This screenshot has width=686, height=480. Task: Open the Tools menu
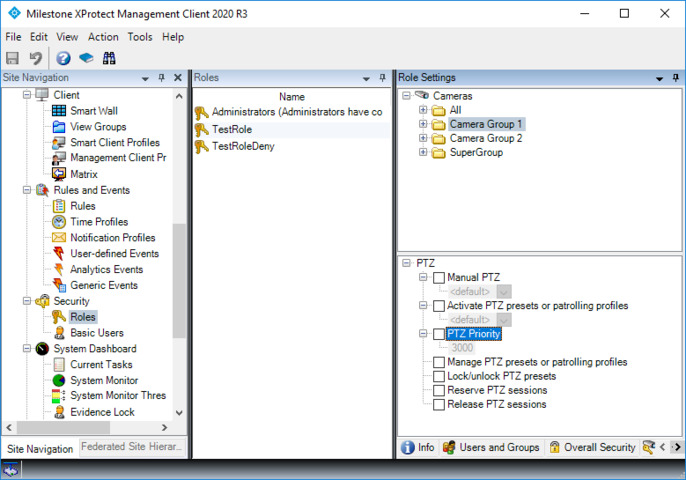coord(140,37)
